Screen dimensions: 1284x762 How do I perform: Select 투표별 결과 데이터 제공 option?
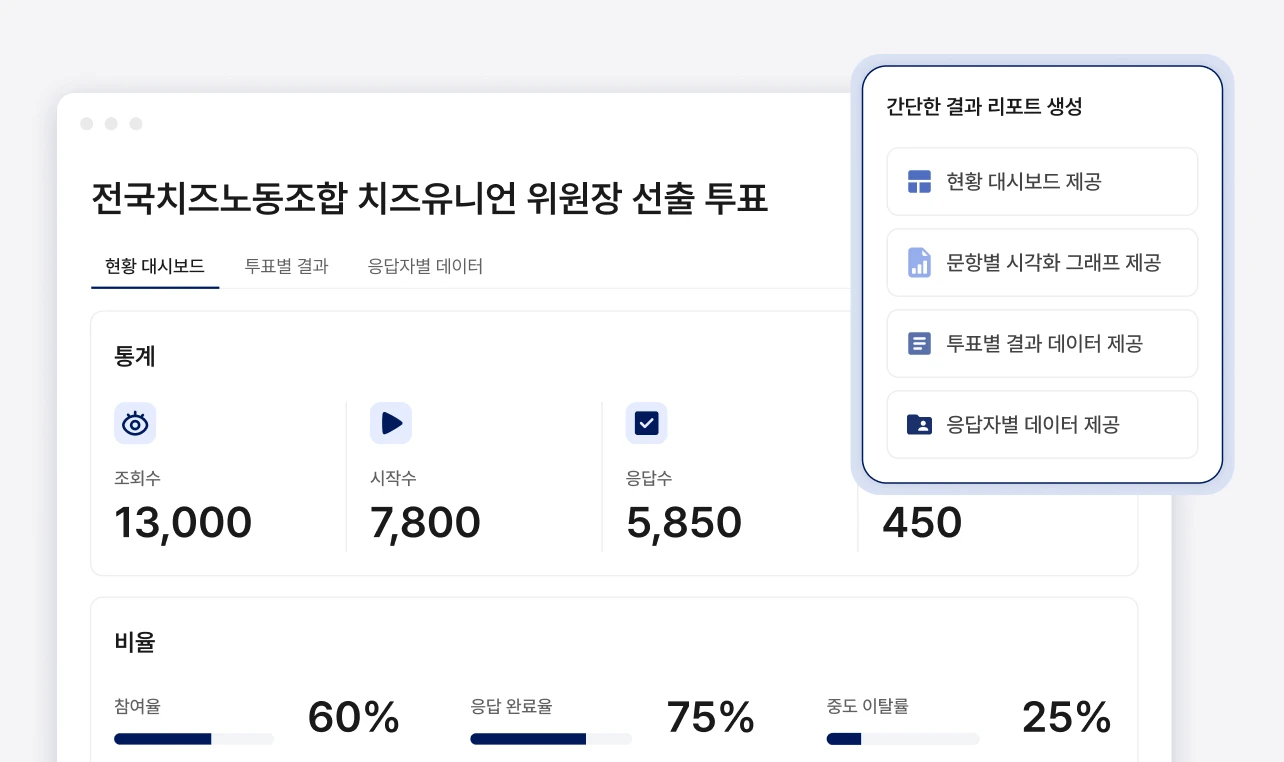pos(1042,344)
